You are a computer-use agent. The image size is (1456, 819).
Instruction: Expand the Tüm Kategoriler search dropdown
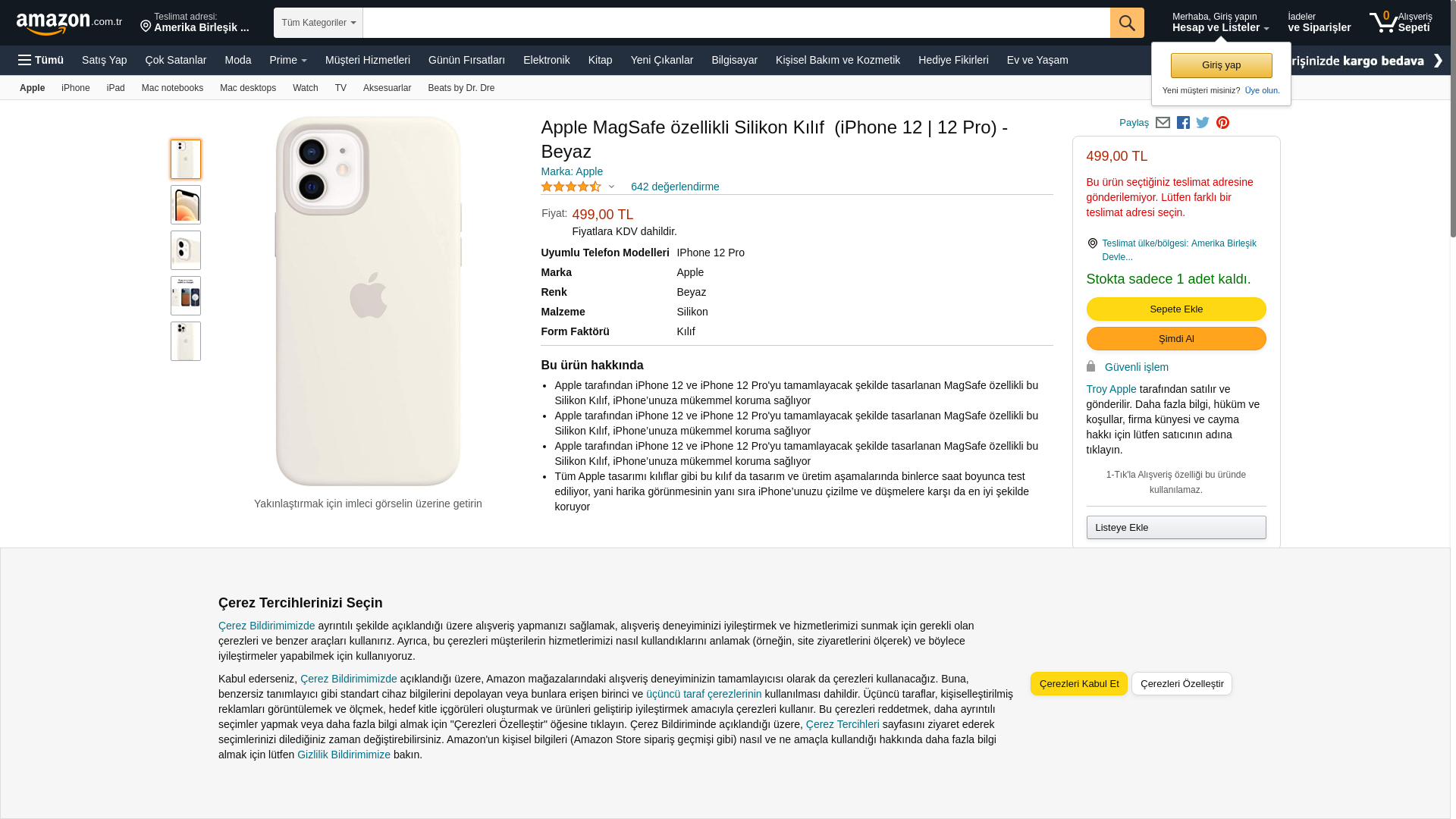click(x=318, y=23)
